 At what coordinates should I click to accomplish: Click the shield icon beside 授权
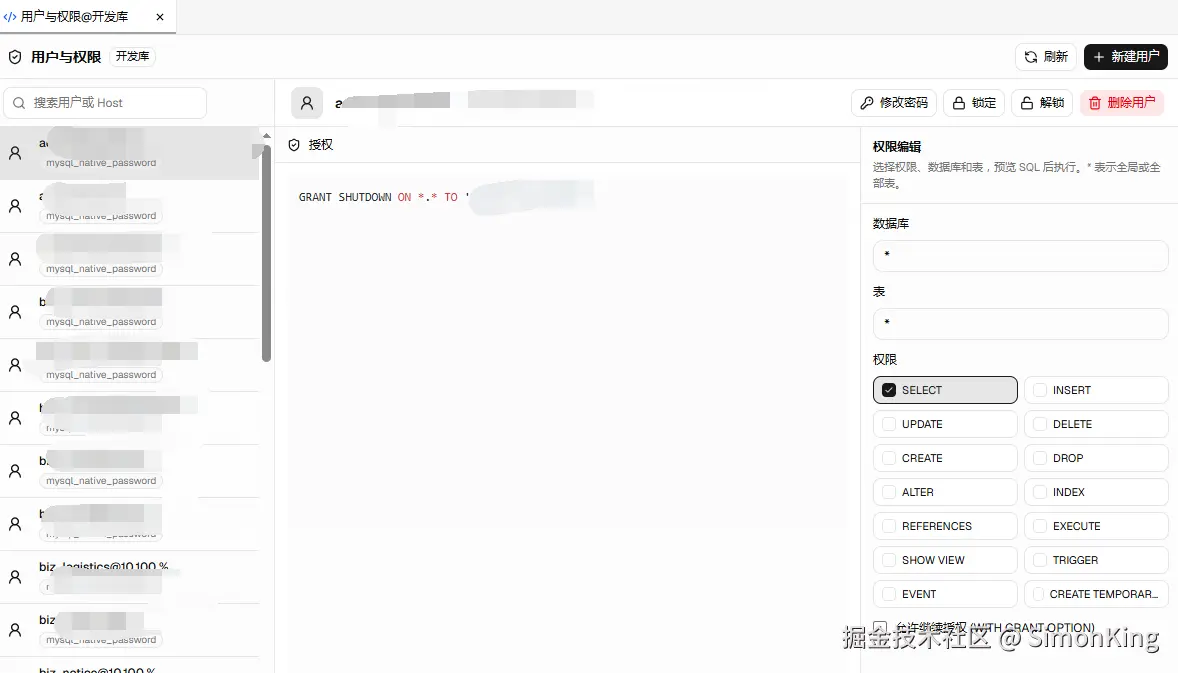coord(294,145)
